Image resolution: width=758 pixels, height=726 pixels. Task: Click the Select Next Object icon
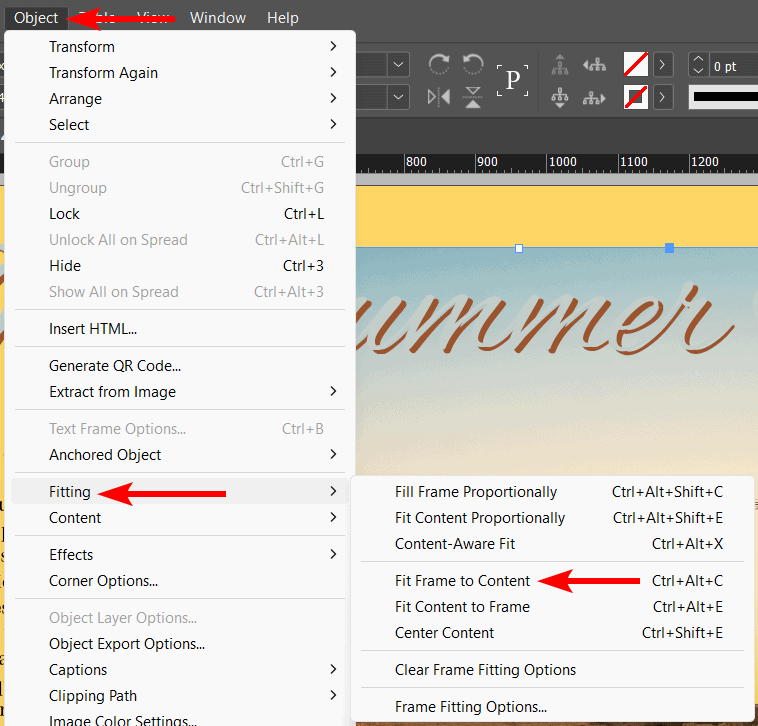click(595, 98)
